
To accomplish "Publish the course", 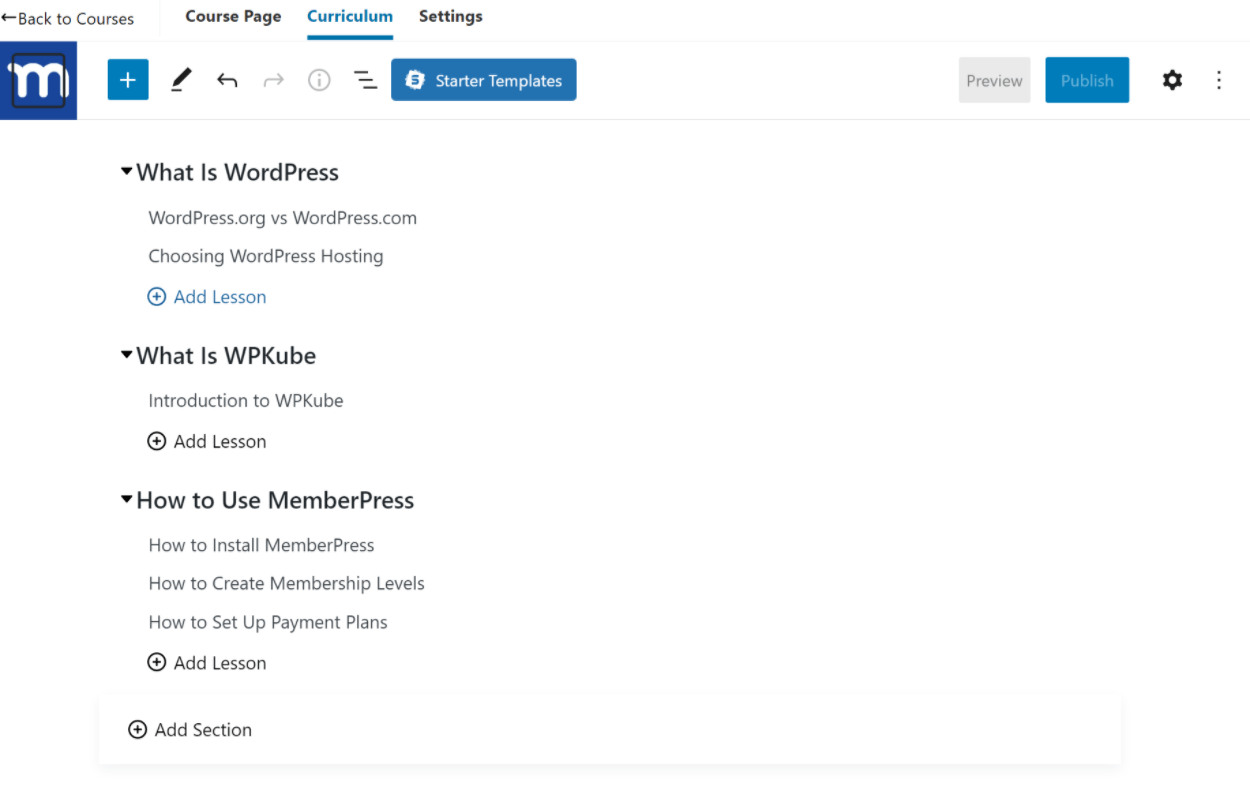I will click(x=1087, y=80).
